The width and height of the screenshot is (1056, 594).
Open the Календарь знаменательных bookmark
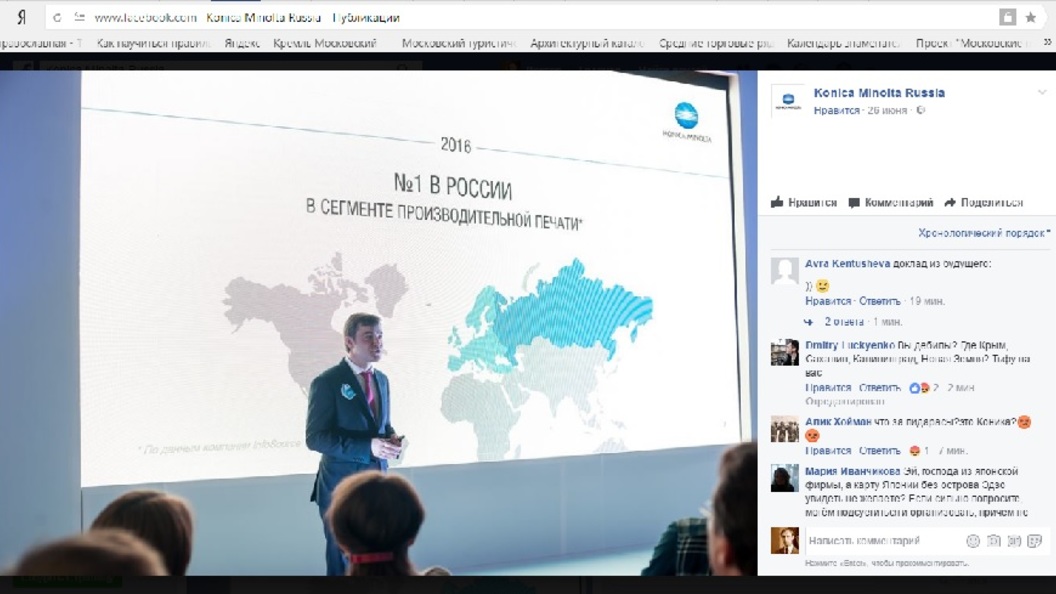coord(843,43)
